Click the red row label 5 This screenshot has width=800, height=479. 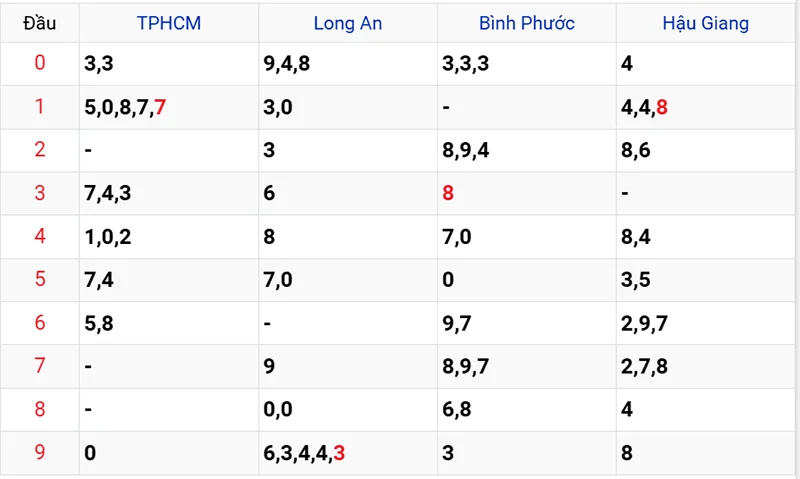click(x=40, y=279)
